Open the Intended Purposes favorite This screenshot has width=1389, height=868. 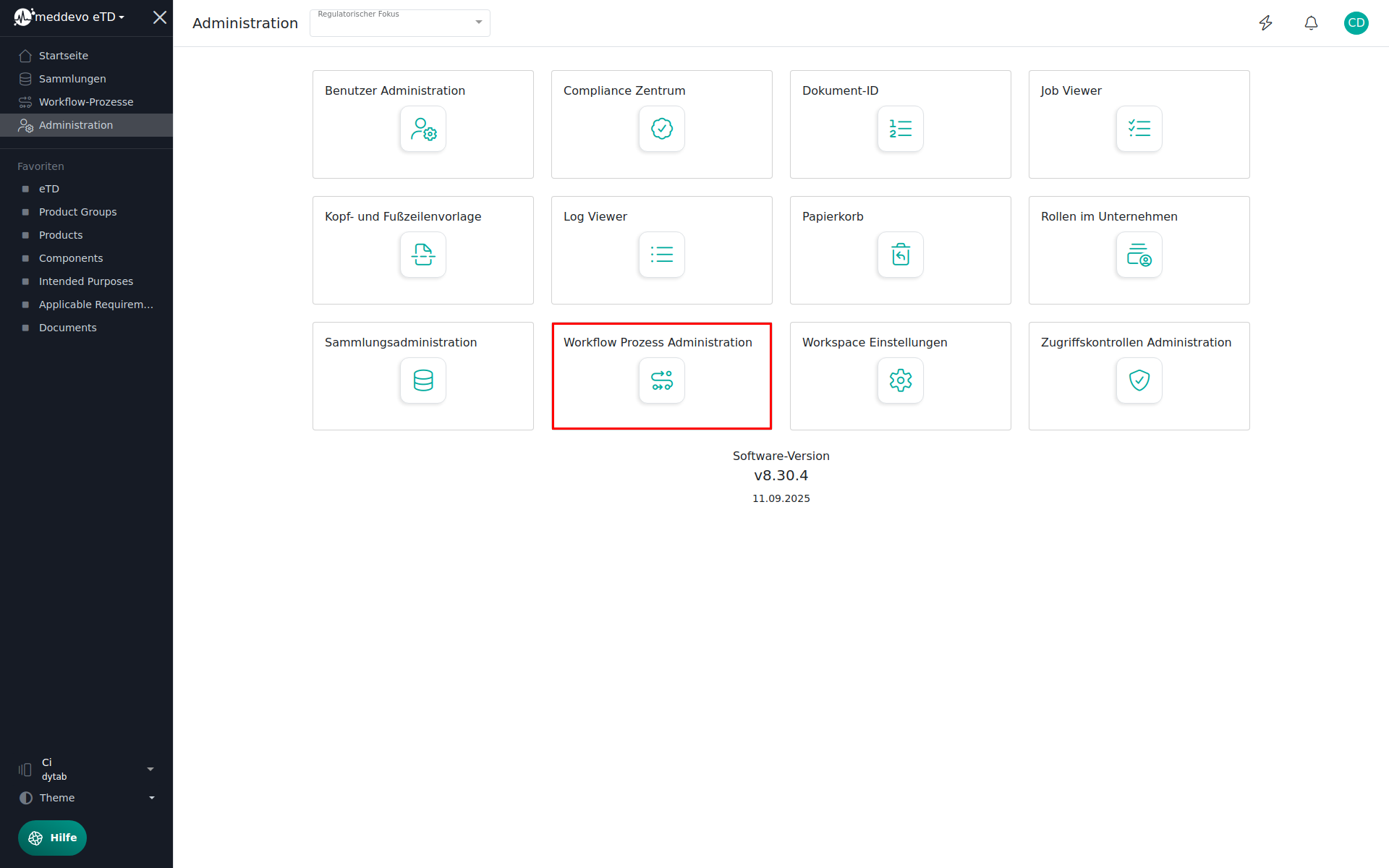(86, 281)
